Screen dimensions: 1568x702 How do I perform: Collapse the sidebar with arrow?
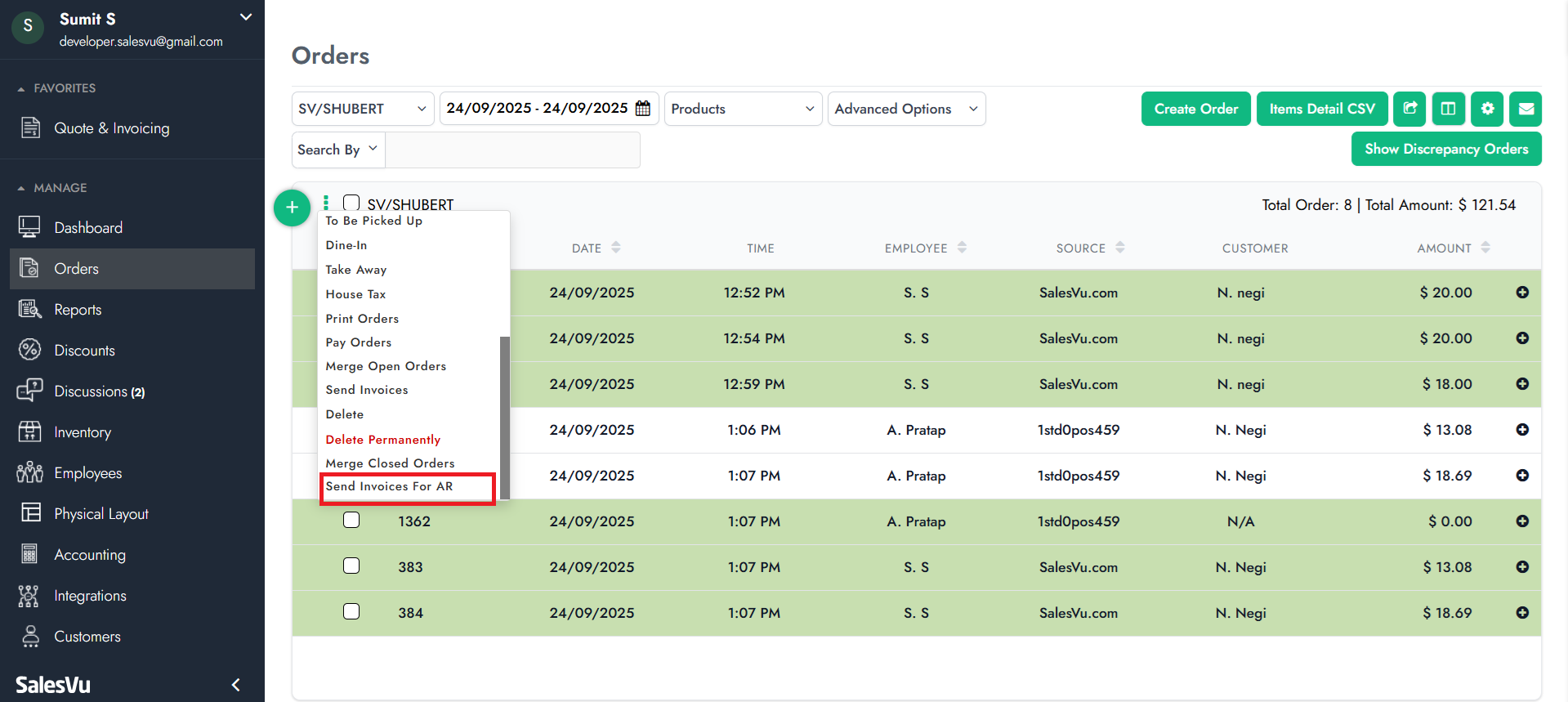coord(235,685)
